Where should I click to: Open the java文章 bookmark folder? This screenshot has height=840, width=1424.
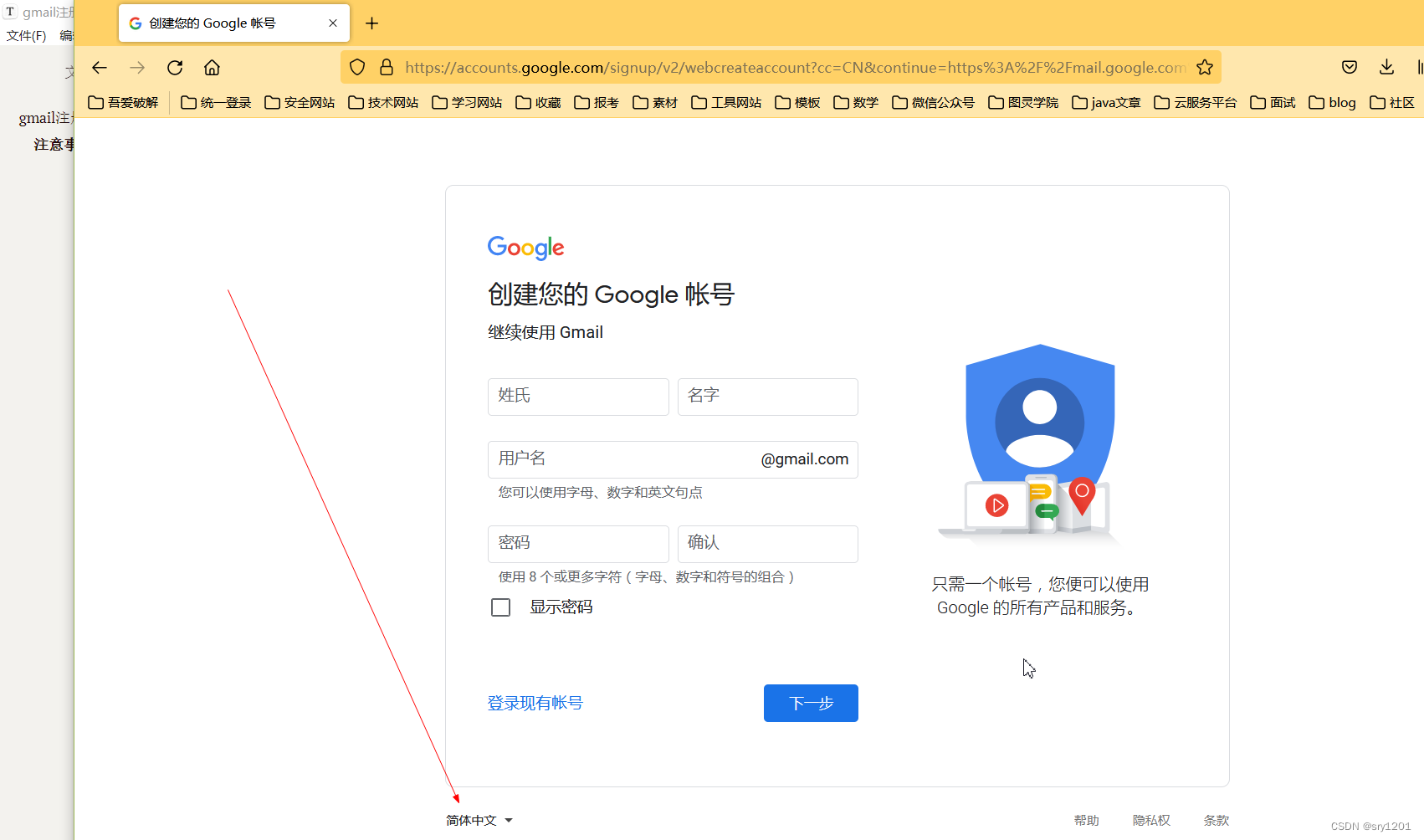(1106, 102)
